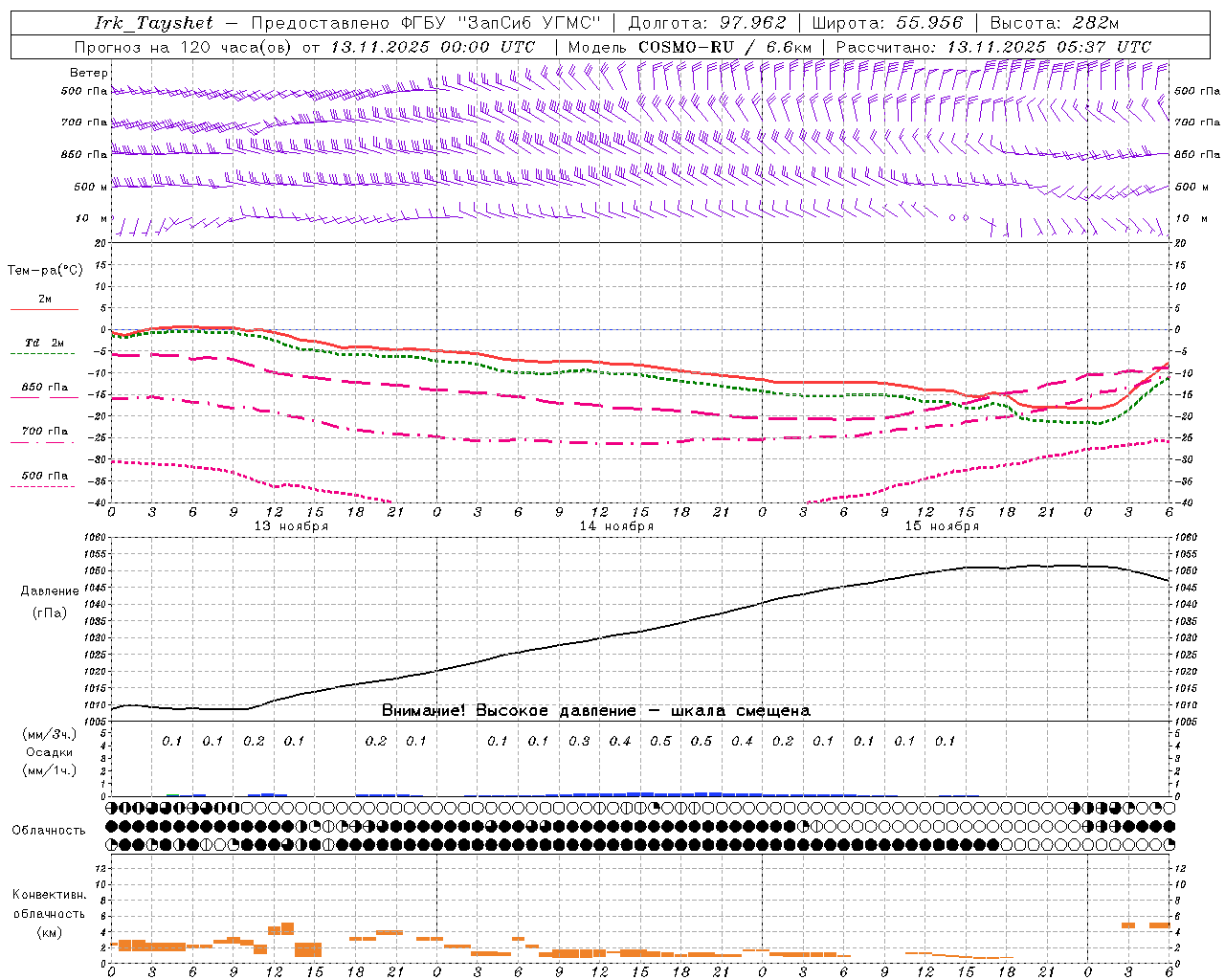The image size is (1225, 980).
Task: Click the calm-wind circle symbols in 10 м row
Action: [x=958, y=218]
